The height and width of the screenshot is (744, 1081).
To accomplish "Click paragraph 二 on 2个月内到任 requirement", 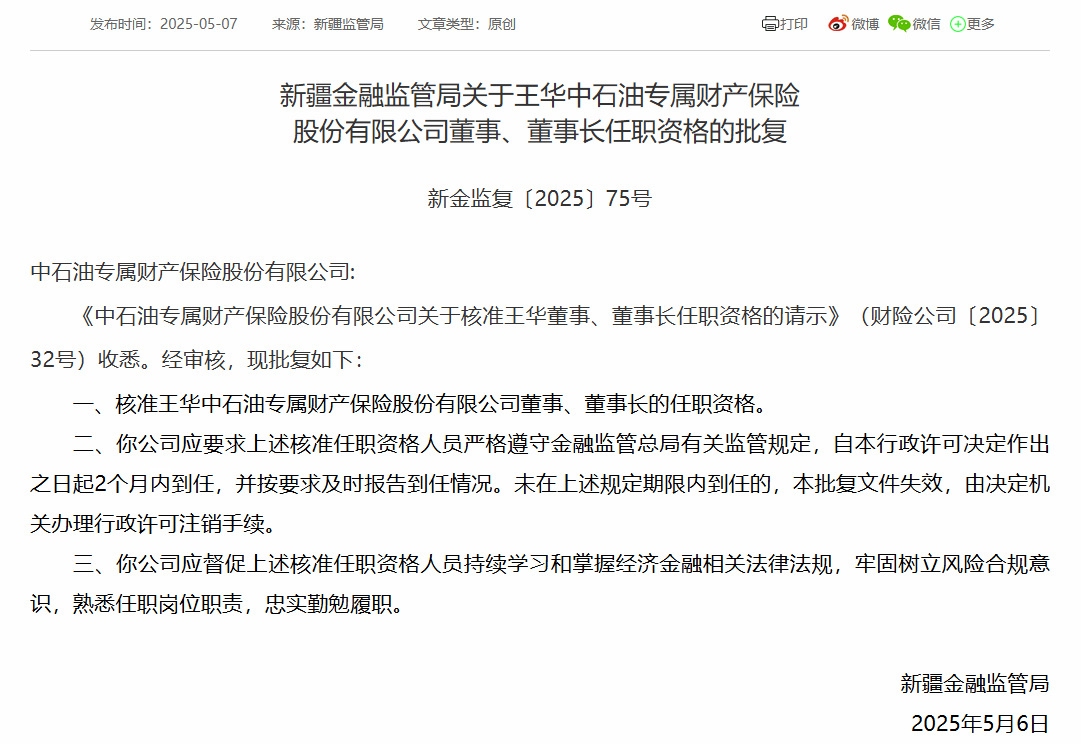I will click(540, 484).
